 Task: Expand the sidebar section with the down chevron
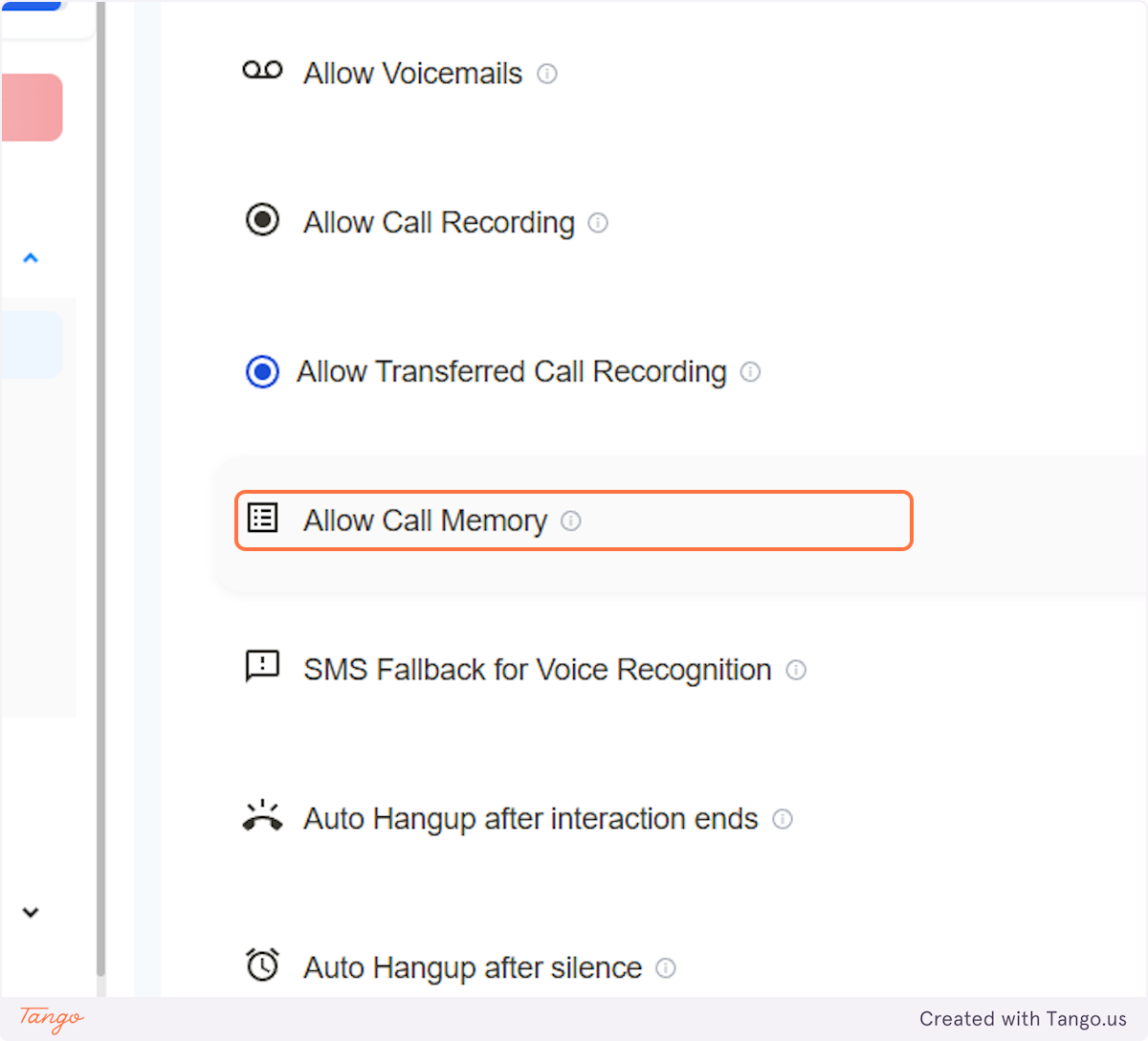click(31, 912)
